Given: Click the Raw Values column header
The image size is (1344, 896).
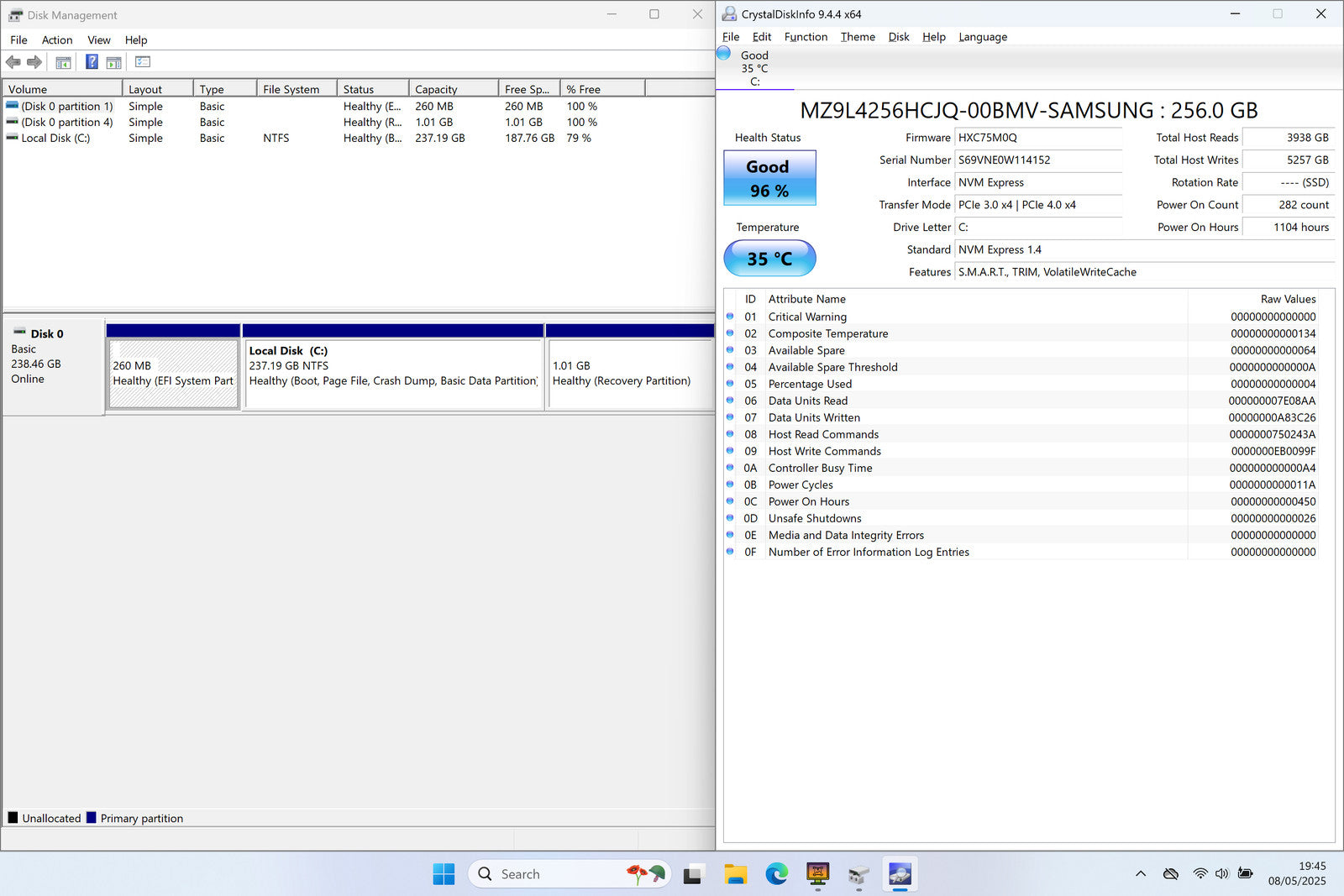Looking at the screenshot, I should click(x=1255, y=299).
